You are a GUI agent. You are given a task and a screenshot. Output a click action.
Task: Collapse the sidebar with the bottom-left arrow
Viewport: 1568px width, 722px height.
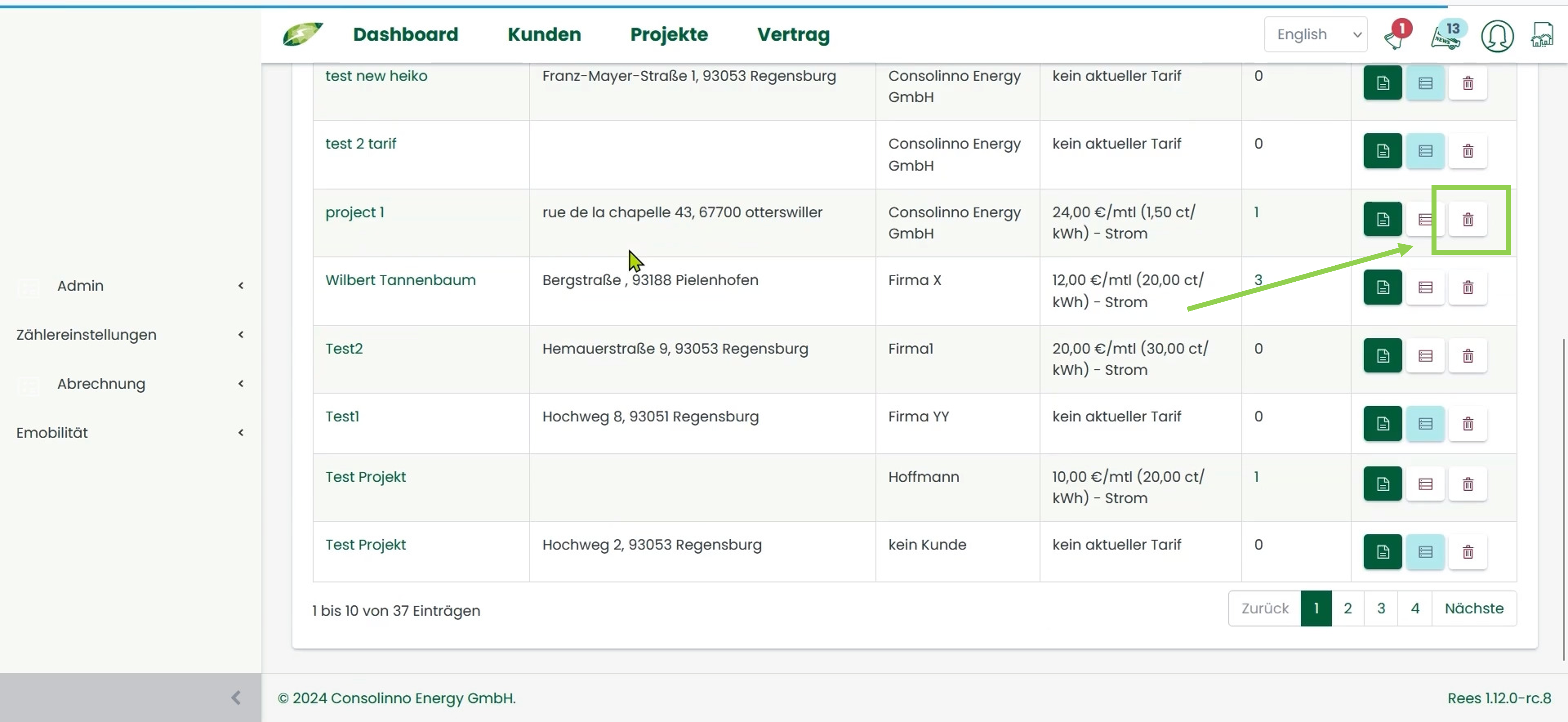236,697
